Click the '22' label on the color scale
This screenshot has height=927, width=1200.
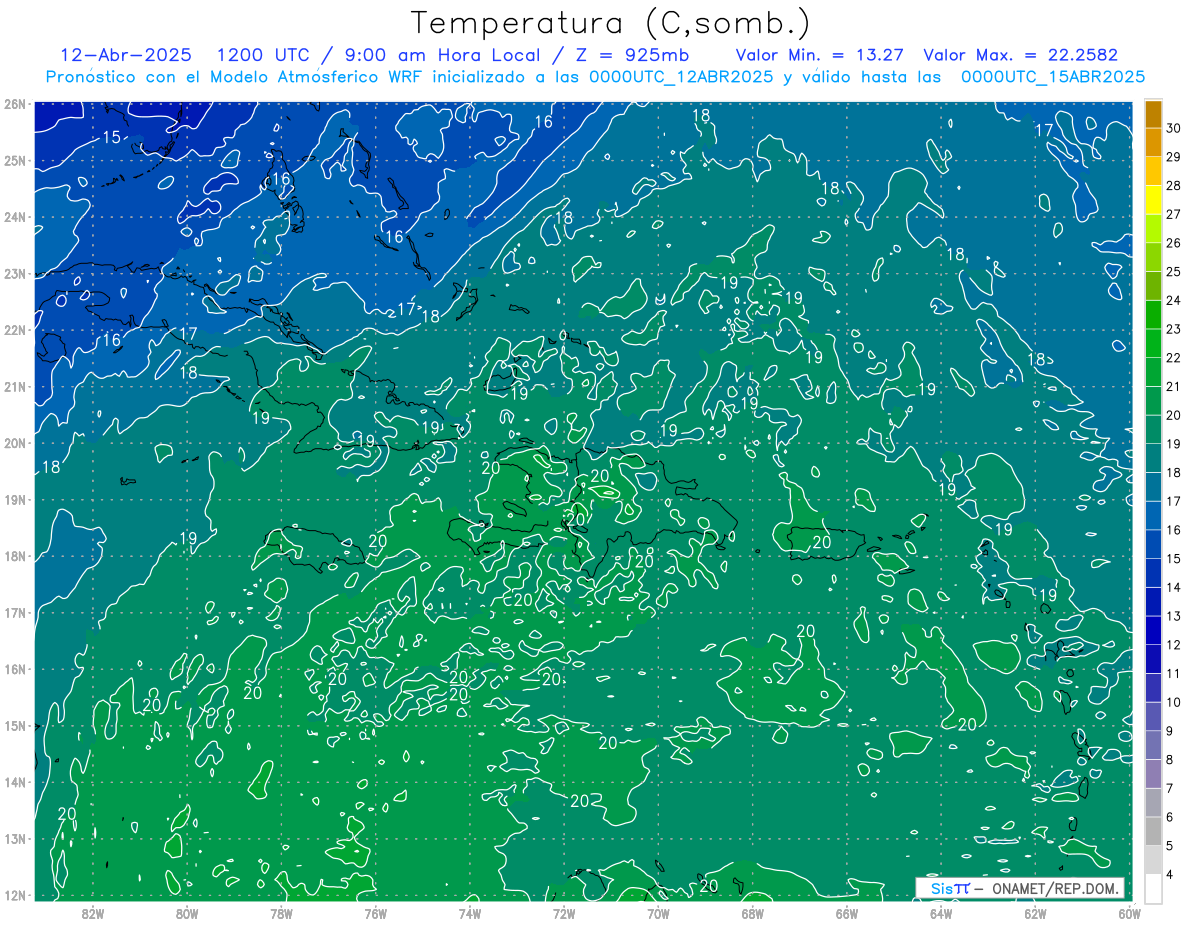1173,358
